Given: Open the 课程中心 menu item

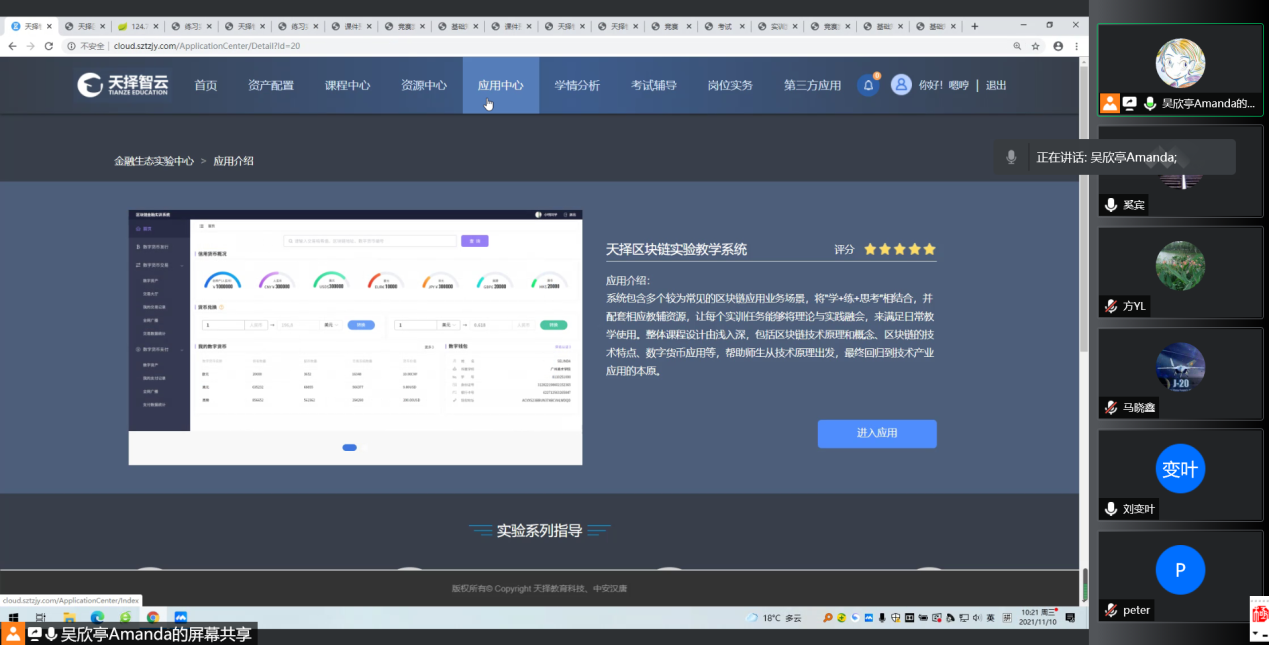Looking at the screenshot, I should pos(347,86).
